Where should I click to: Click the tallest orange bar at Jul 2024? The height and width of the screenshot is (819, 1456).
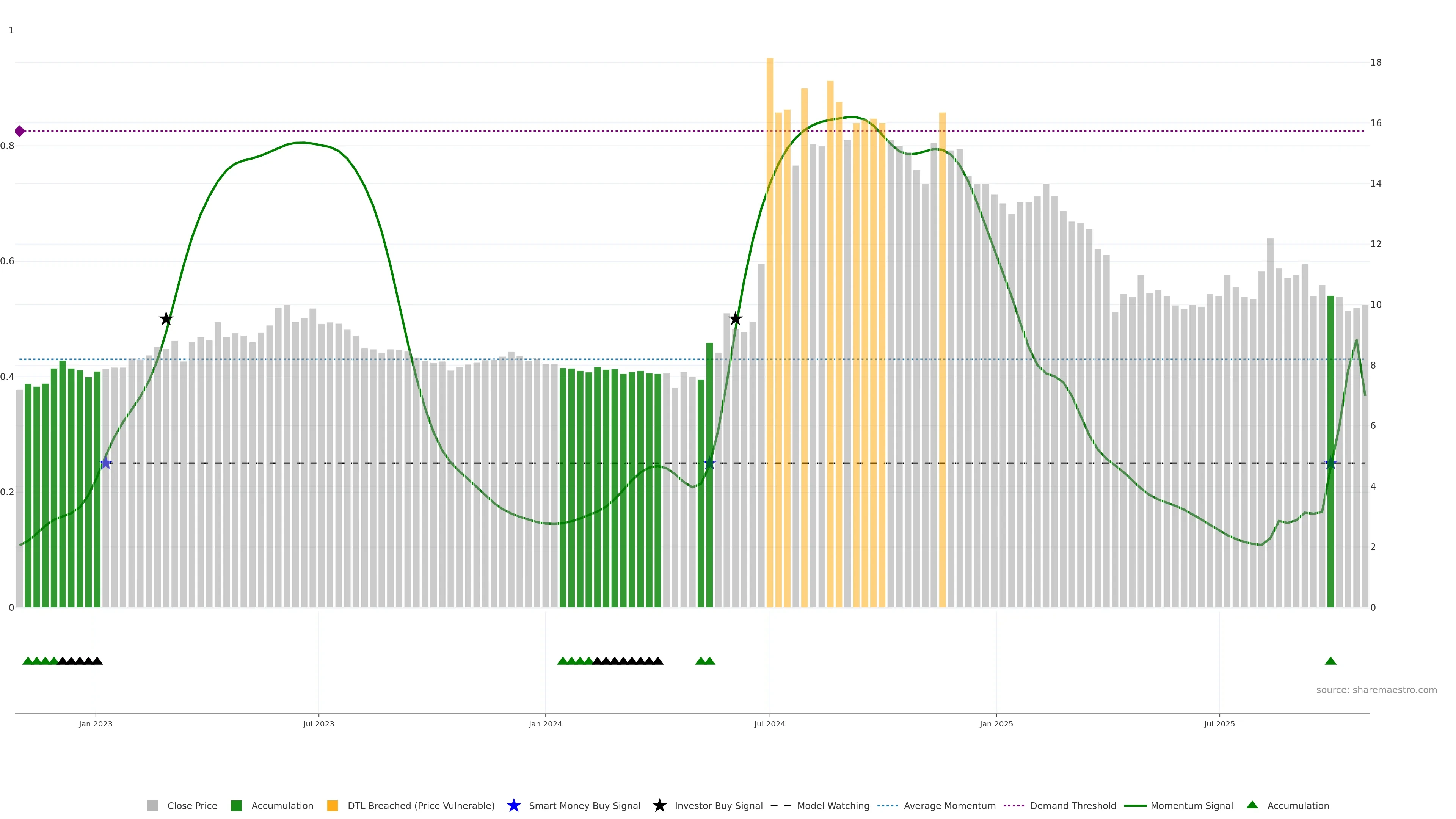770,282
